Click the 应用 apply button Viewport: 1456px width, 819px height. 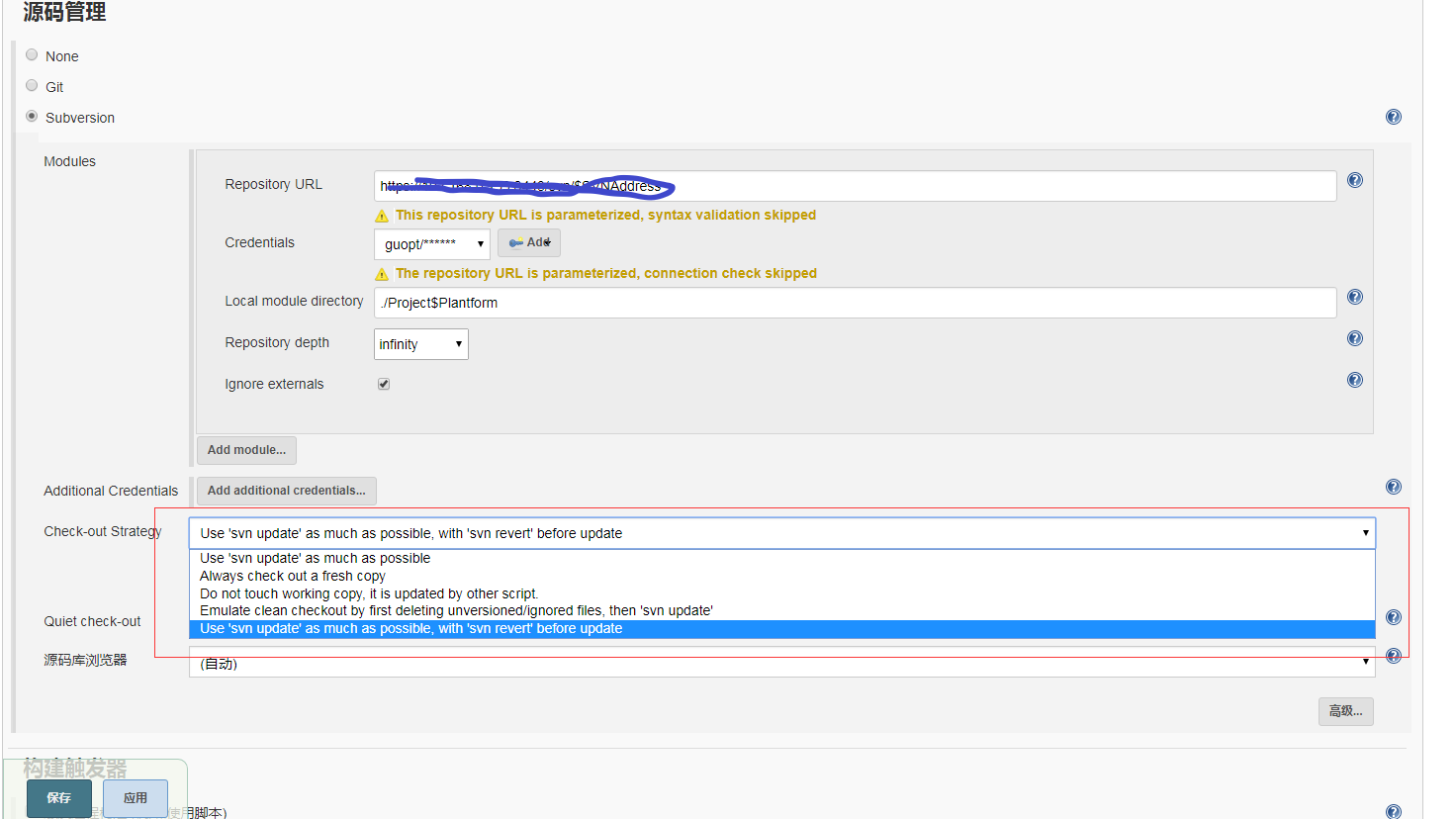(136, 798)
